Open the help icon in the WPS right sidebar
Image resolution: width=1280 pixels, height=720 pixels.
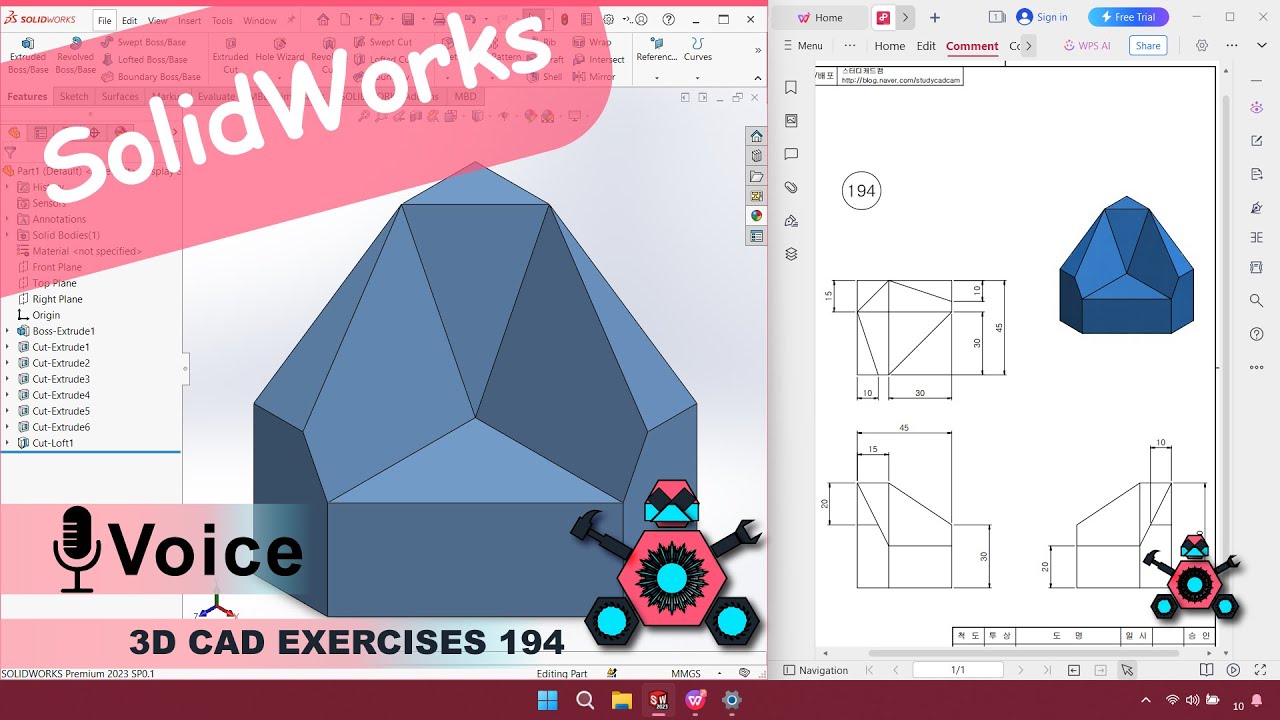point(1257,334)
